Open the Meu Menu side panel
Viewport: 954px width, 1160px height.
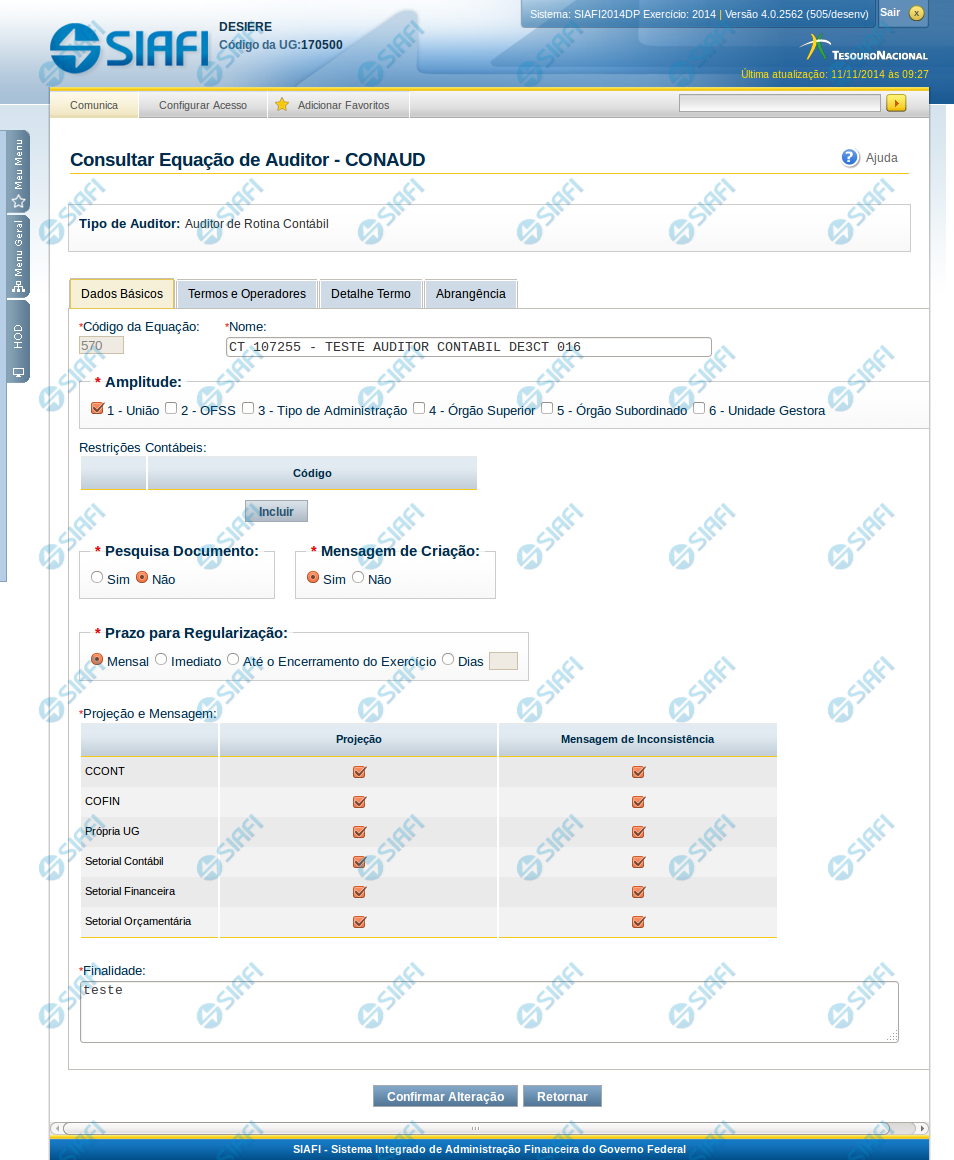pos(18,171)
